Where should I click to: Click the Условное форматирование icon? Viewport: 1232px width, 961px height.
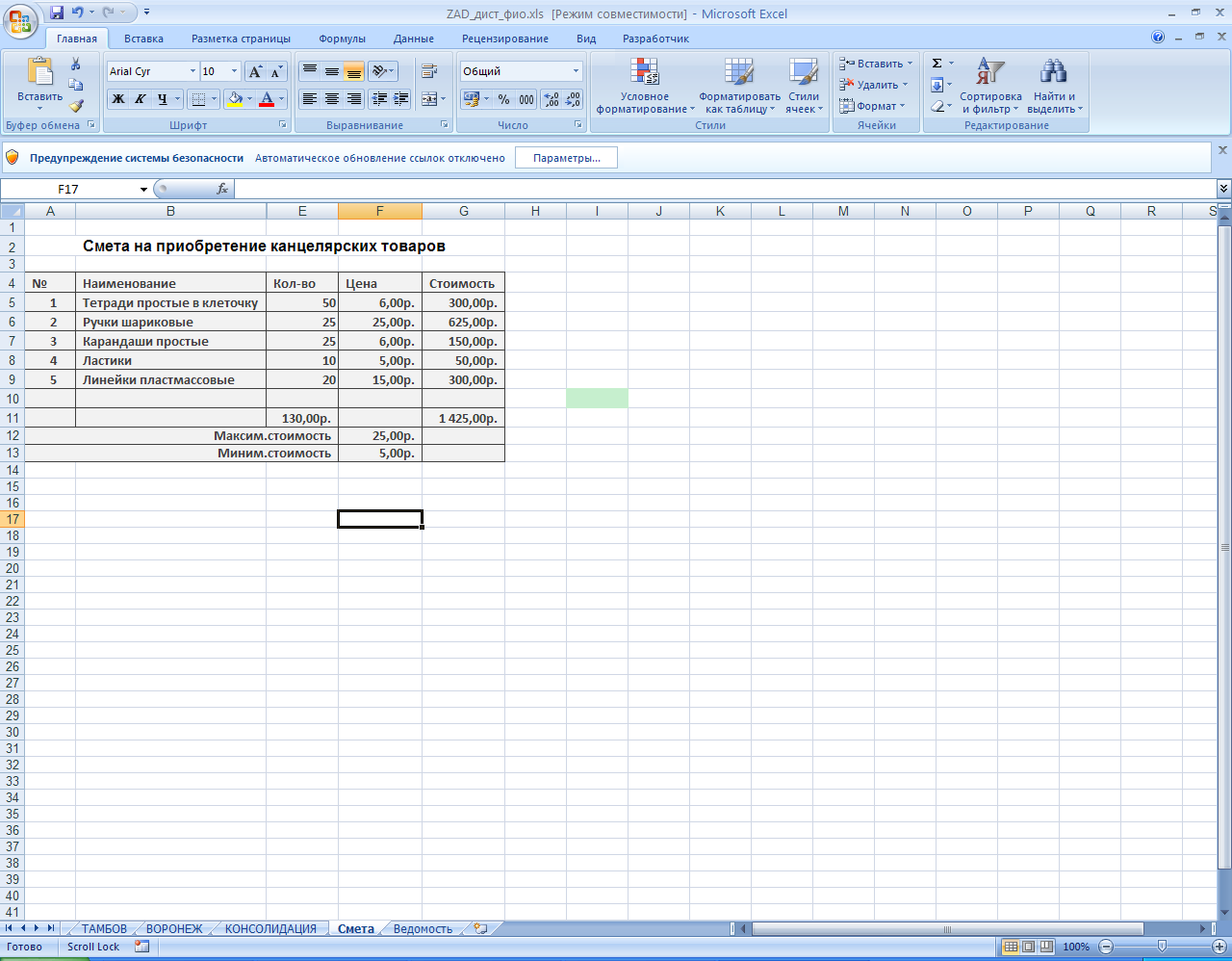(644, 85)
